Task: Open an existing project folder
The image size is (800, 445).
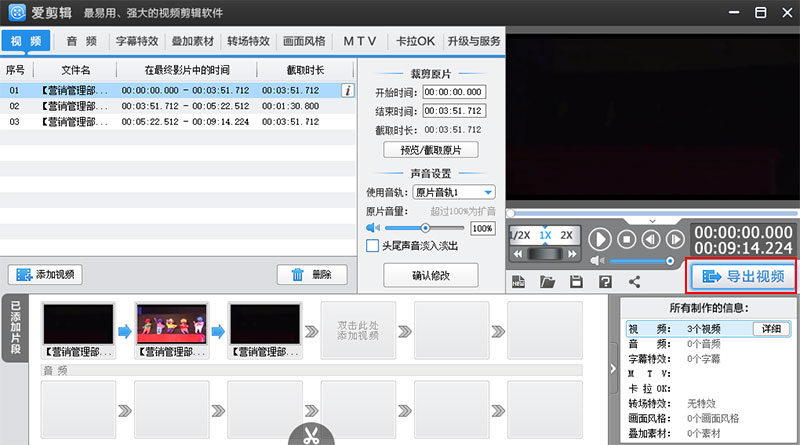Action: tap(547, 282)
